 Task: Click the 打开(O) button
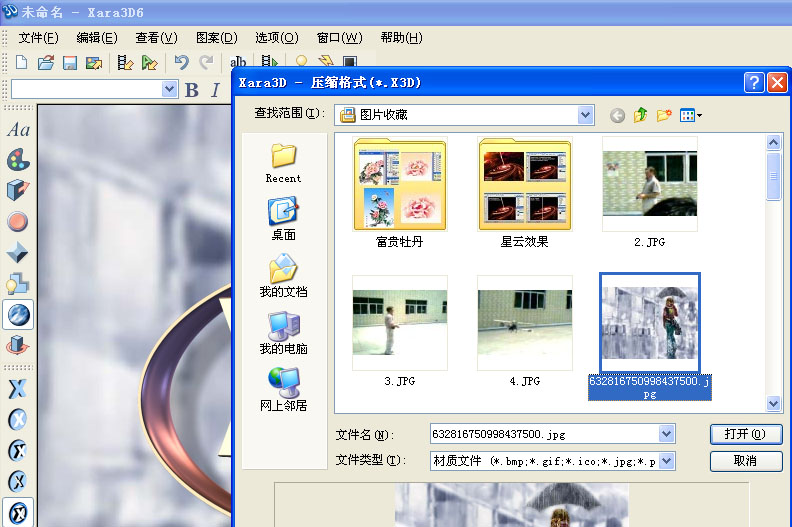(746, 434)
